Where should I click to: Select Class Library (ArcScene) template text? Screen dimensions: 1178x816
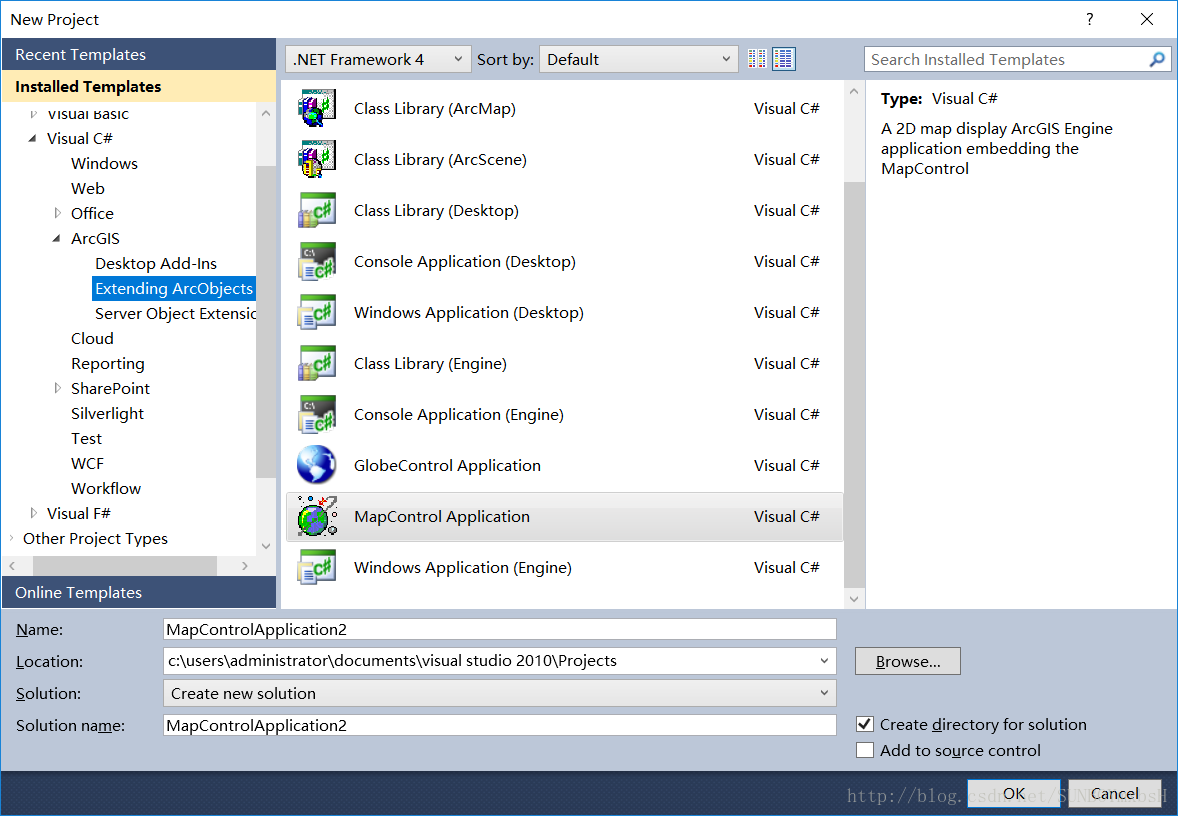(x=440, y=159)
